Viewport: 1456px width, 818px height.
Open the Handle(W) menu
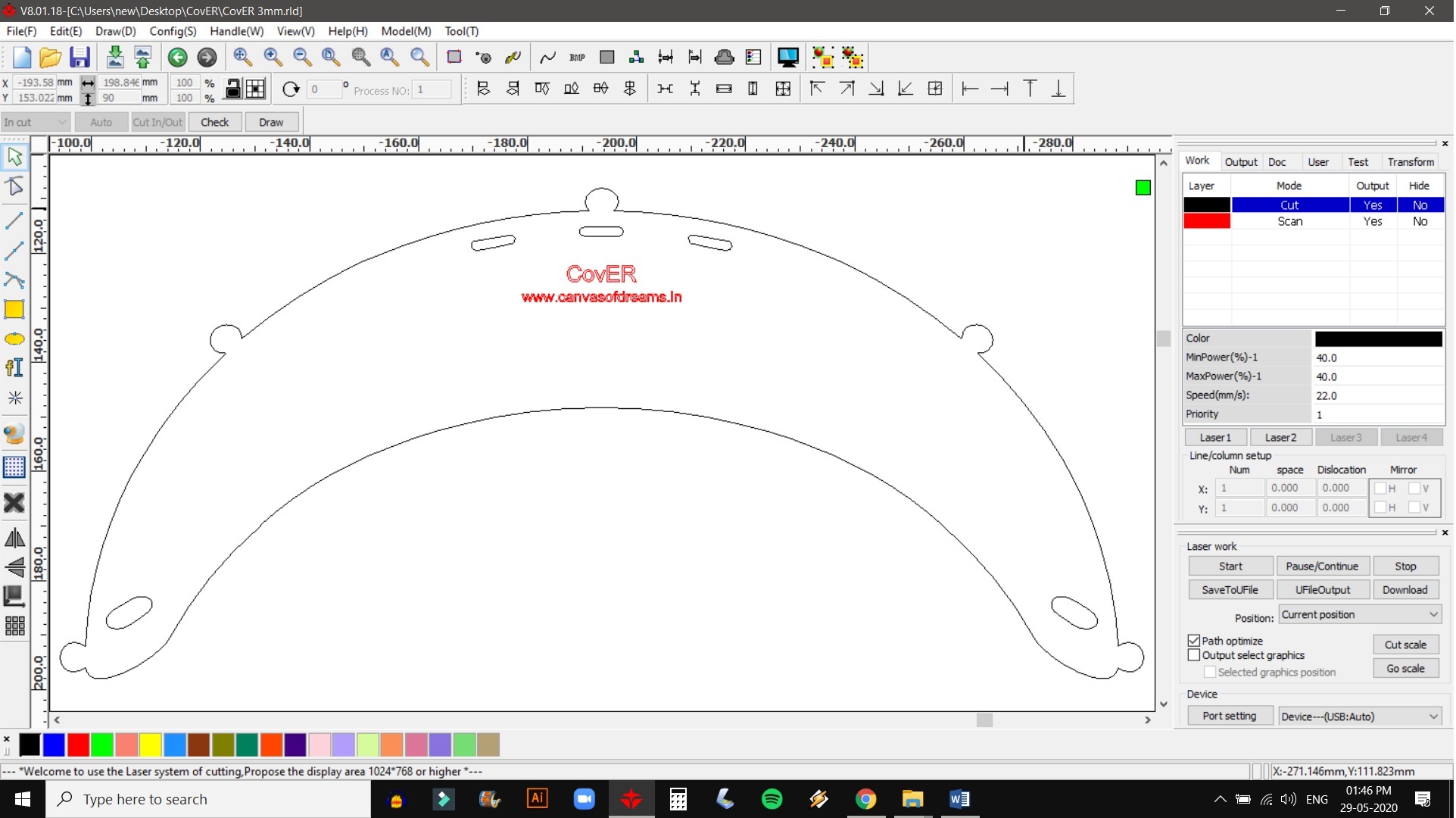pyautogui.click(x=236, y=31)
